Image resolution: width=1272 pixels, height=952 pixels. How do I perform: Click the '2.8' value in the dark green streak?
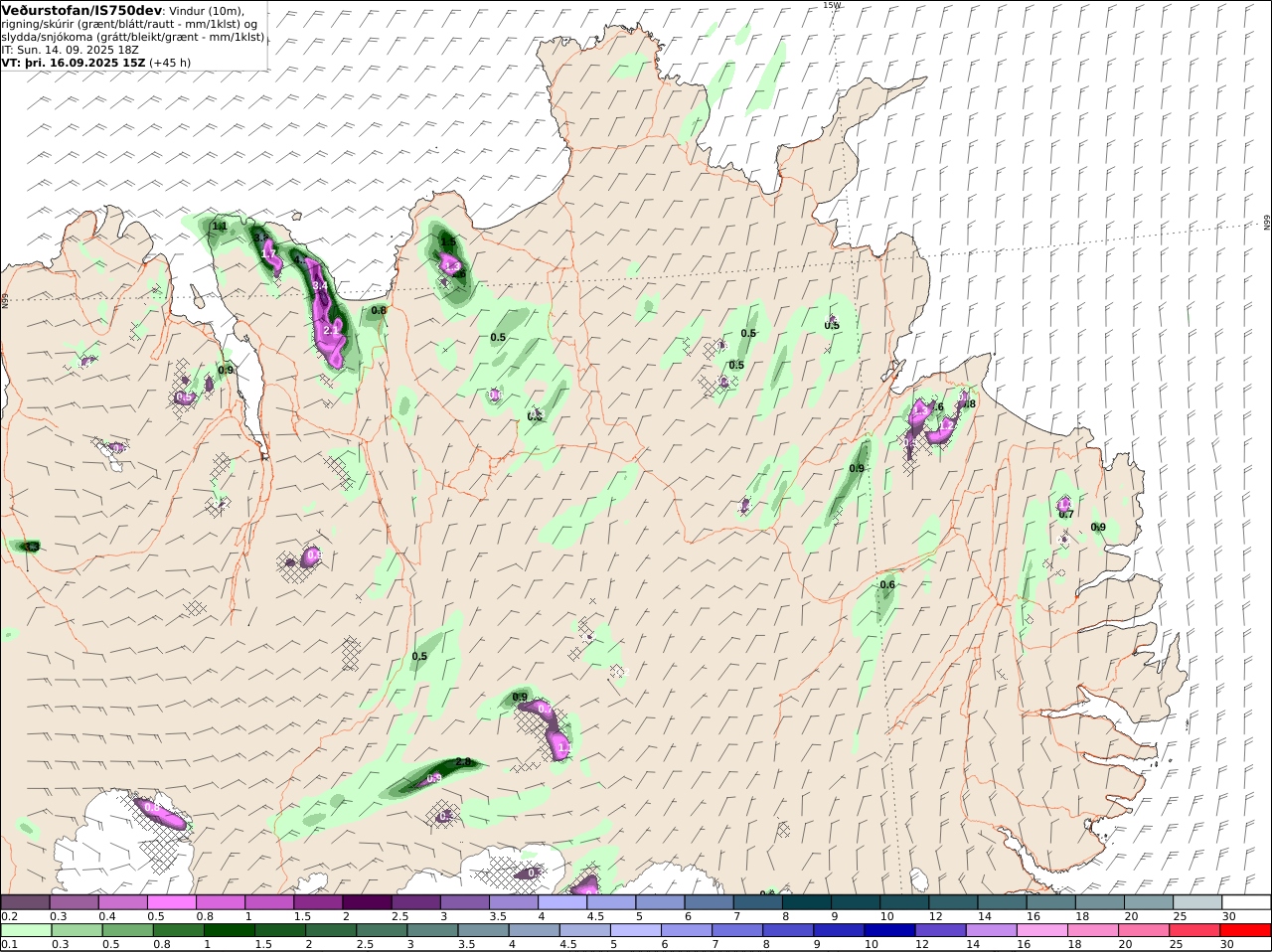[x=463, y=763]
